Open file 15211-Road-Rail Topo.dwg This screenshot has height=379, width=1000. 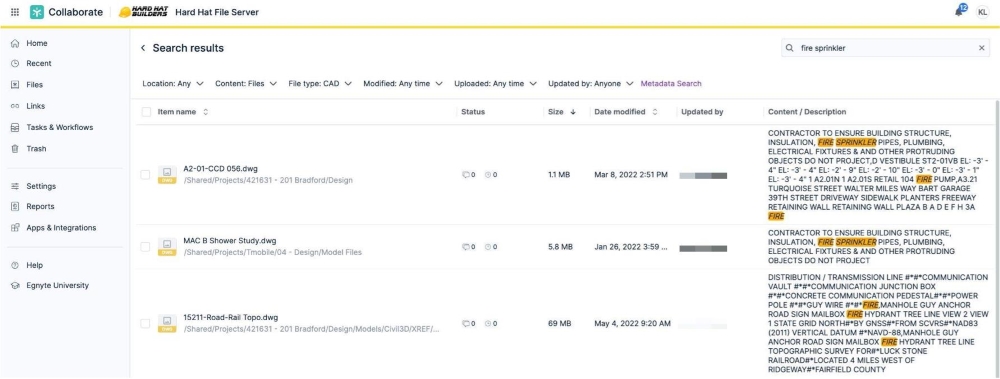point(230,317)
